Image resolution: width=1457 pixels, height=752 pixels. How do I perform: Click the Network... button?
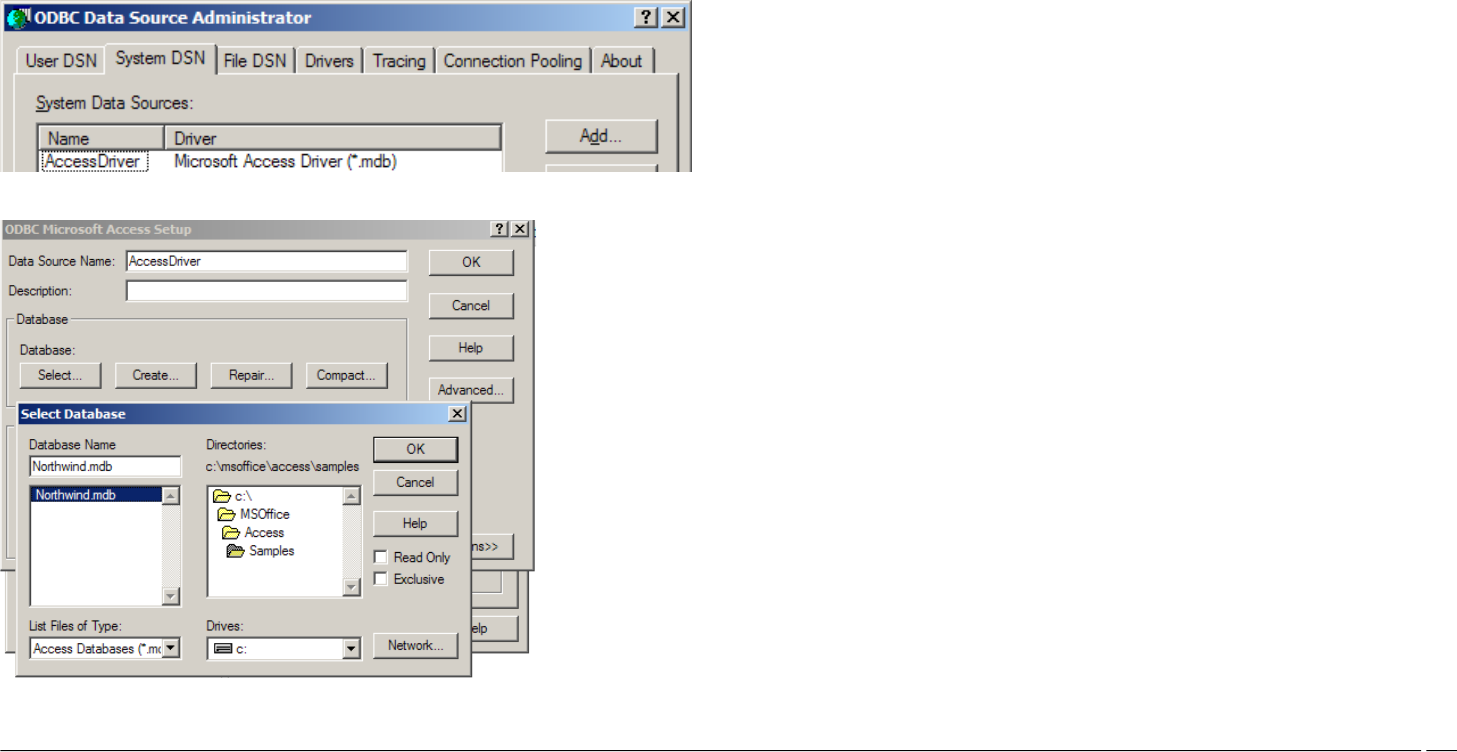coord(416,646)
